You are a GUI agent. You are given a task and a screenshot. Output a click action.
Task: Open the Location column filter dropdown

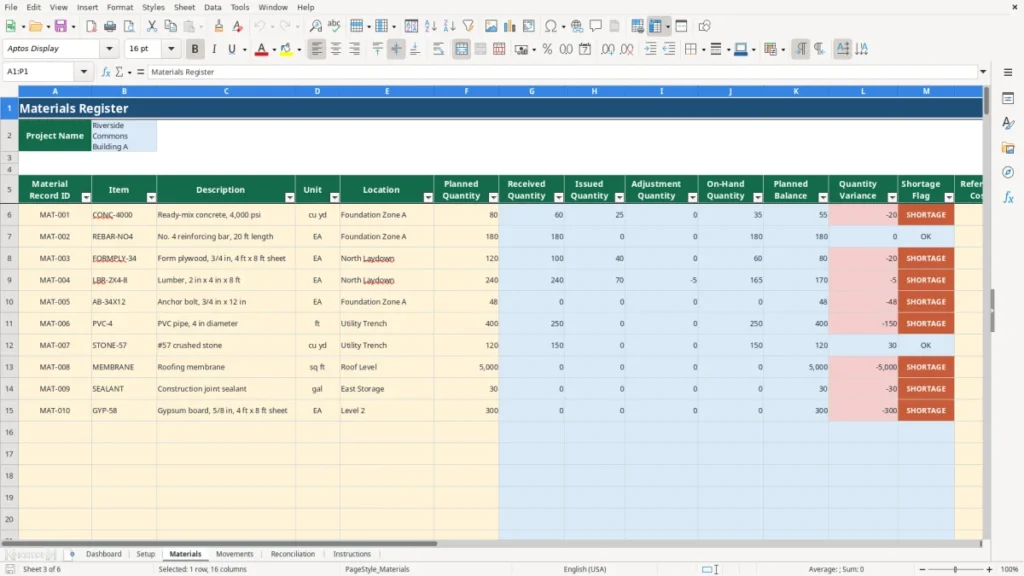coord(428,197)
